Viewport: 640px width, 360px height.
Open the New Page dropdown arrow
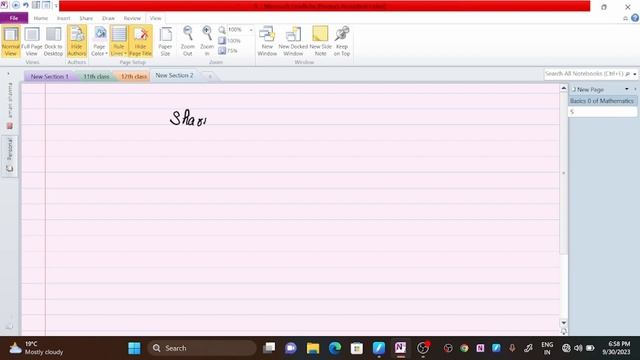627,89
